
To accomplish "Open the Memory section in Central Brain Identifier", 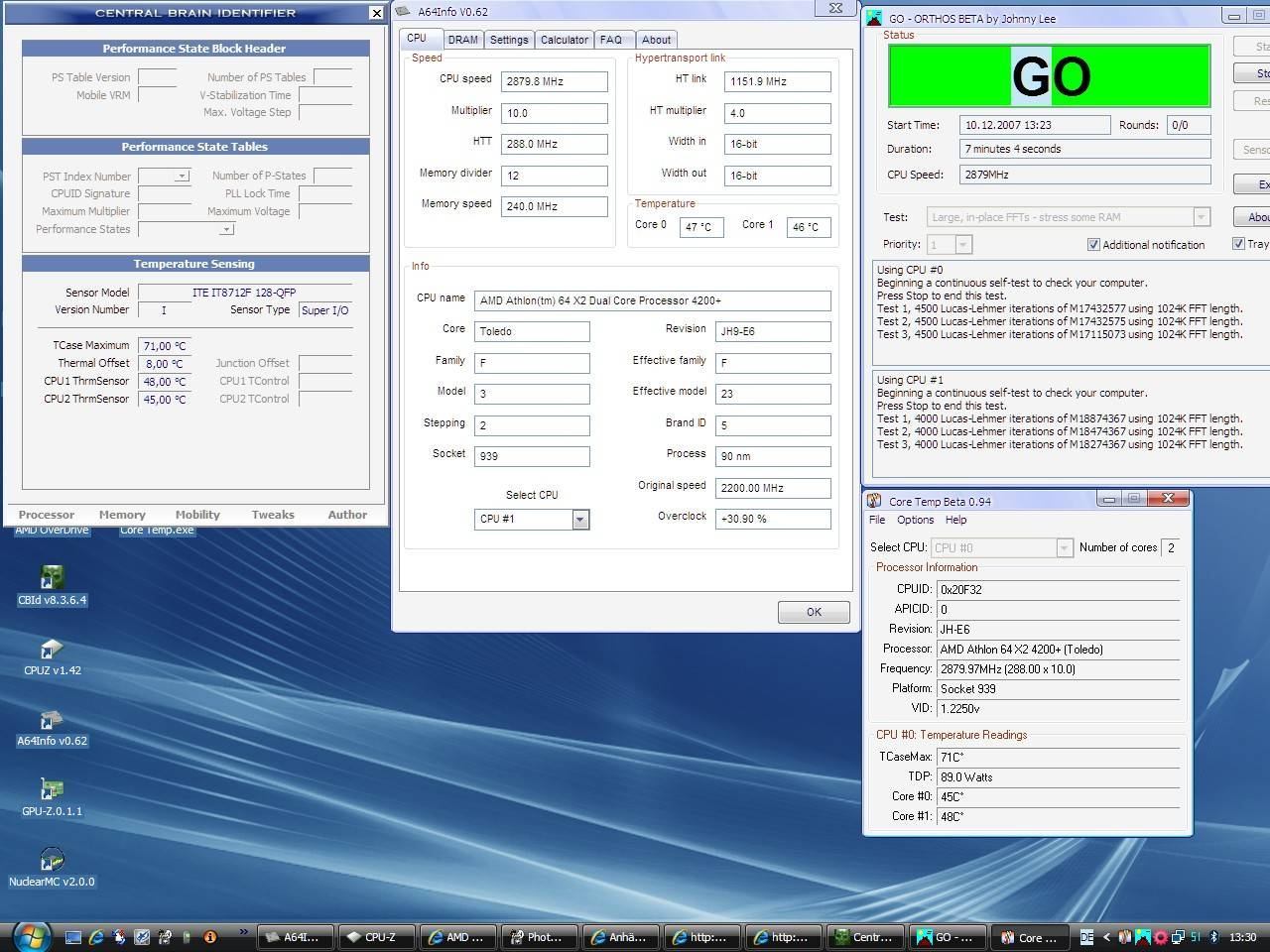I will [122, 515].
